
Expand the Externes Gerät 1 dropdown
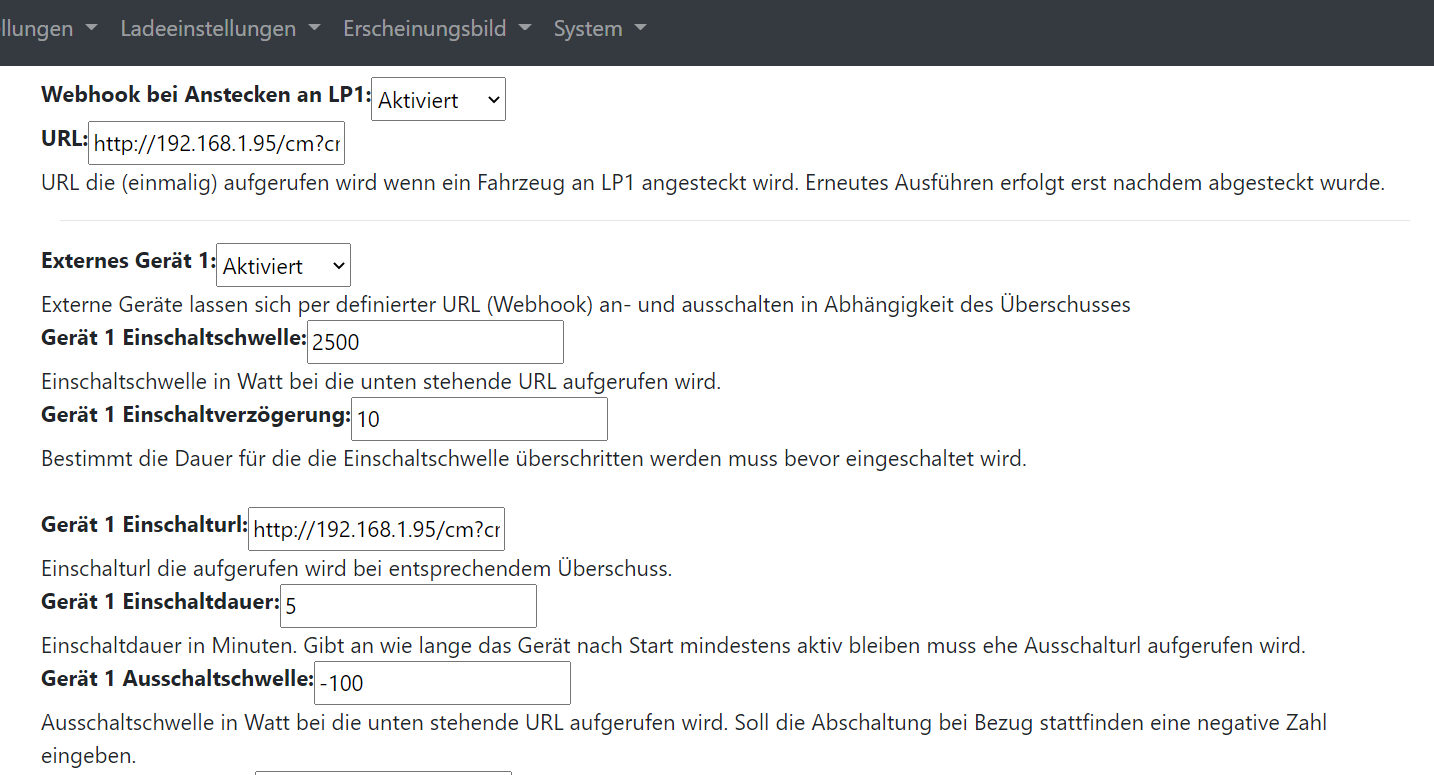[283, 265]
